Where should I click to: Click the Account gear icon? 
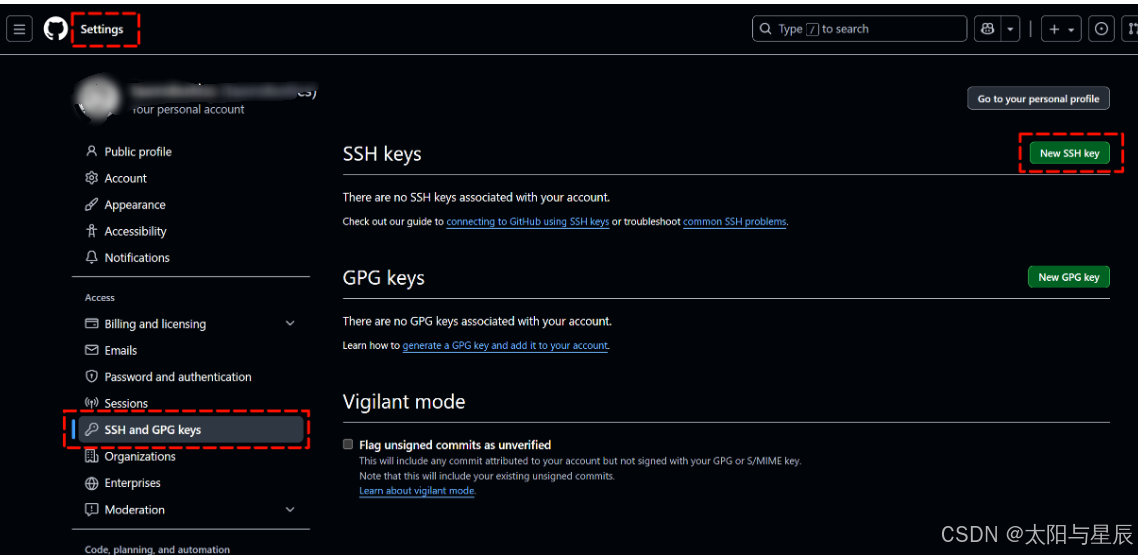click(91, 178)
